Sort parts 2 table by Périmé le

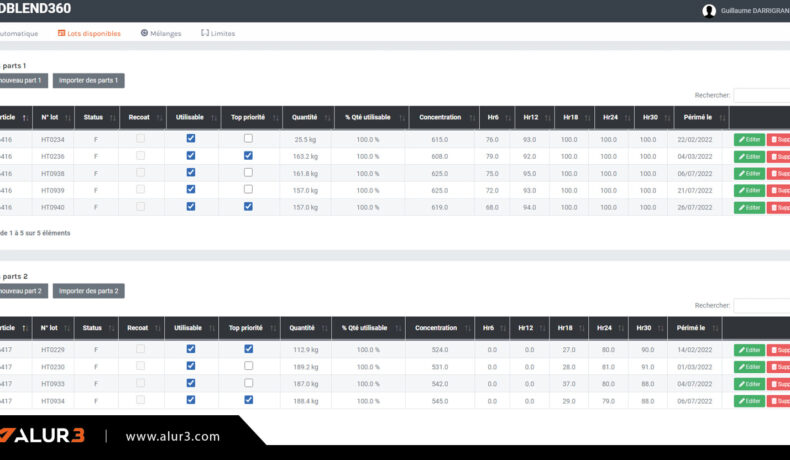[x=695, y=328]
